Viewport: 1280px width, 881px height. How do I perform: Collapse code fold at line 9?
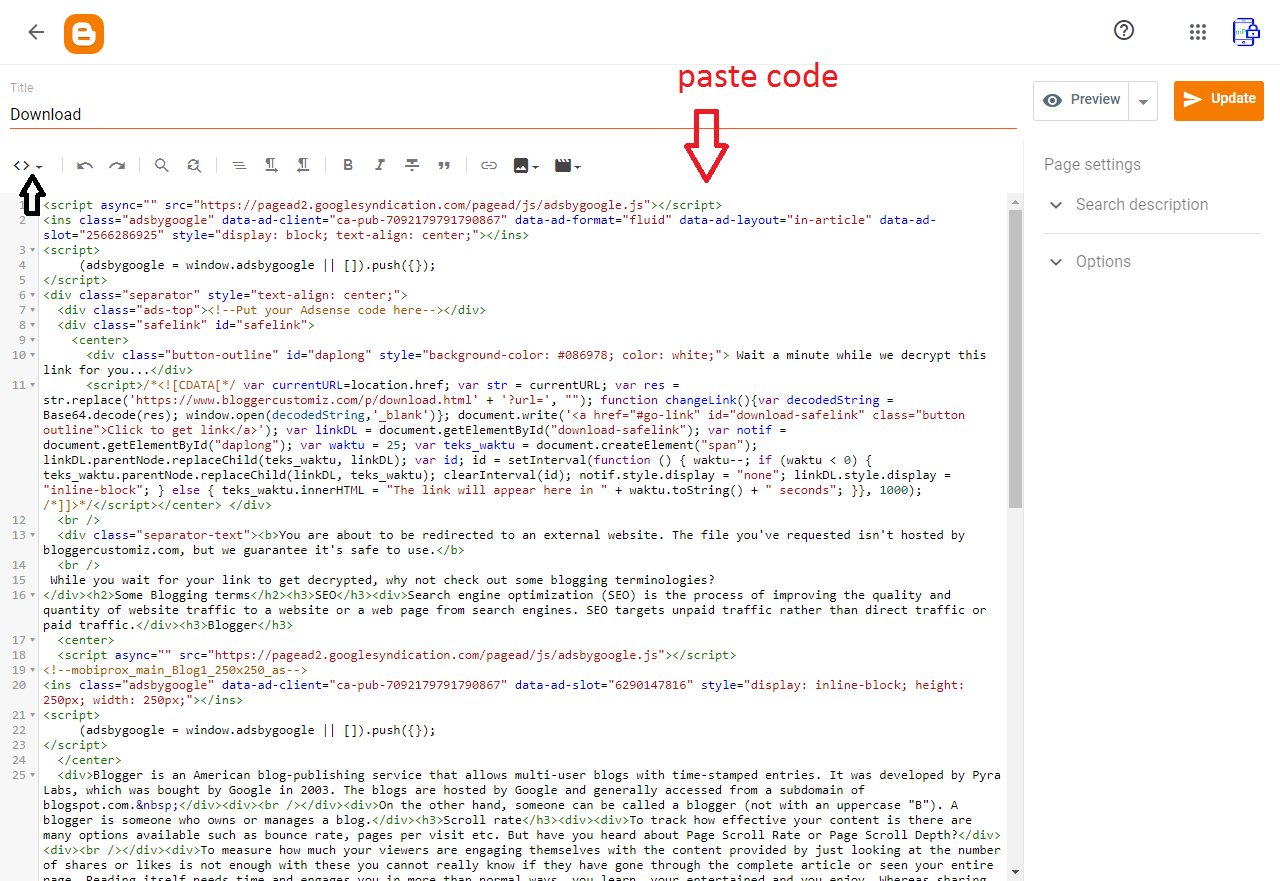[x=35, y=340]
